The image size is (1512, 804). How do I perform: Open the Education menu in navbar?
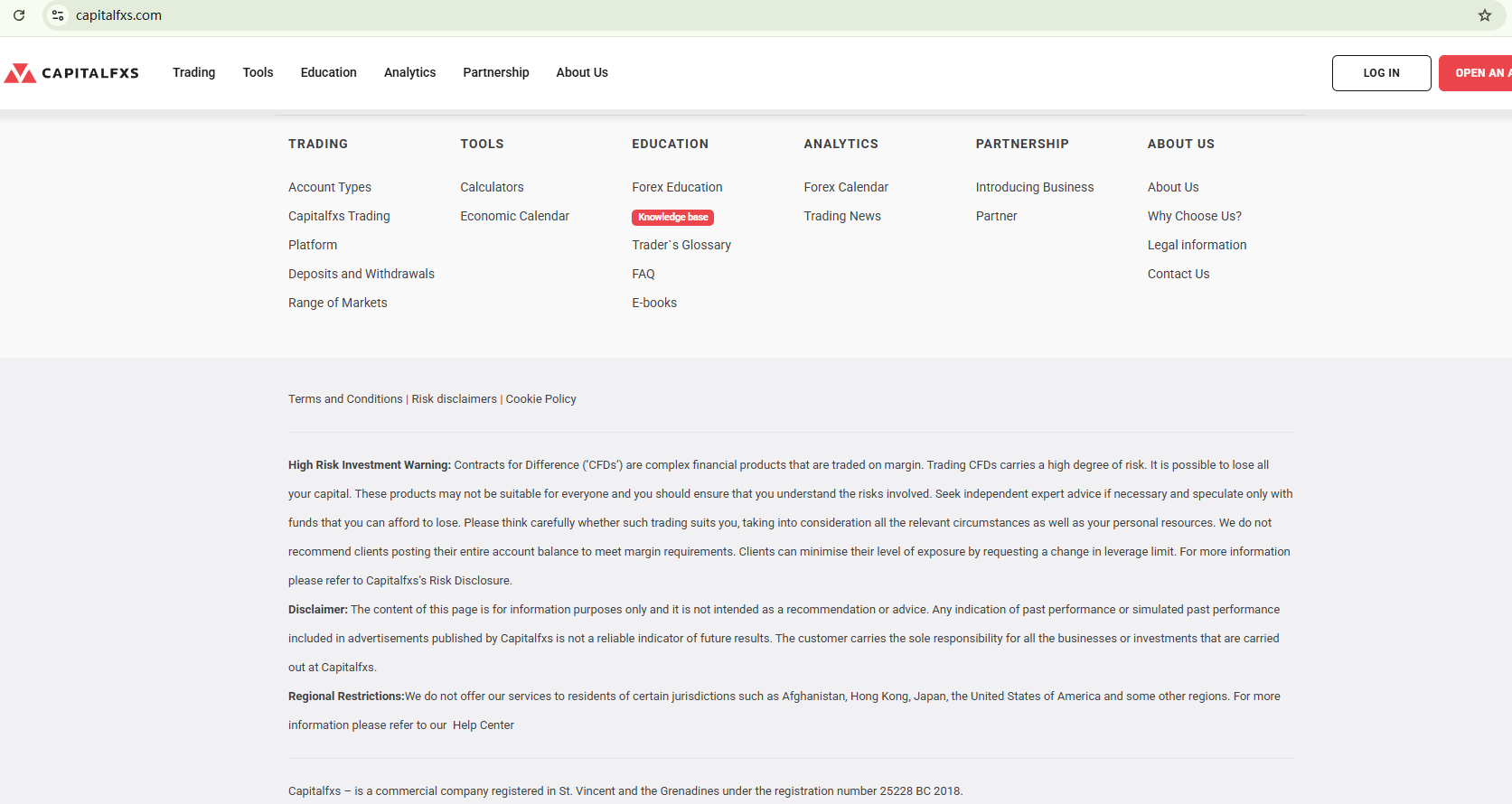(328, 72)
